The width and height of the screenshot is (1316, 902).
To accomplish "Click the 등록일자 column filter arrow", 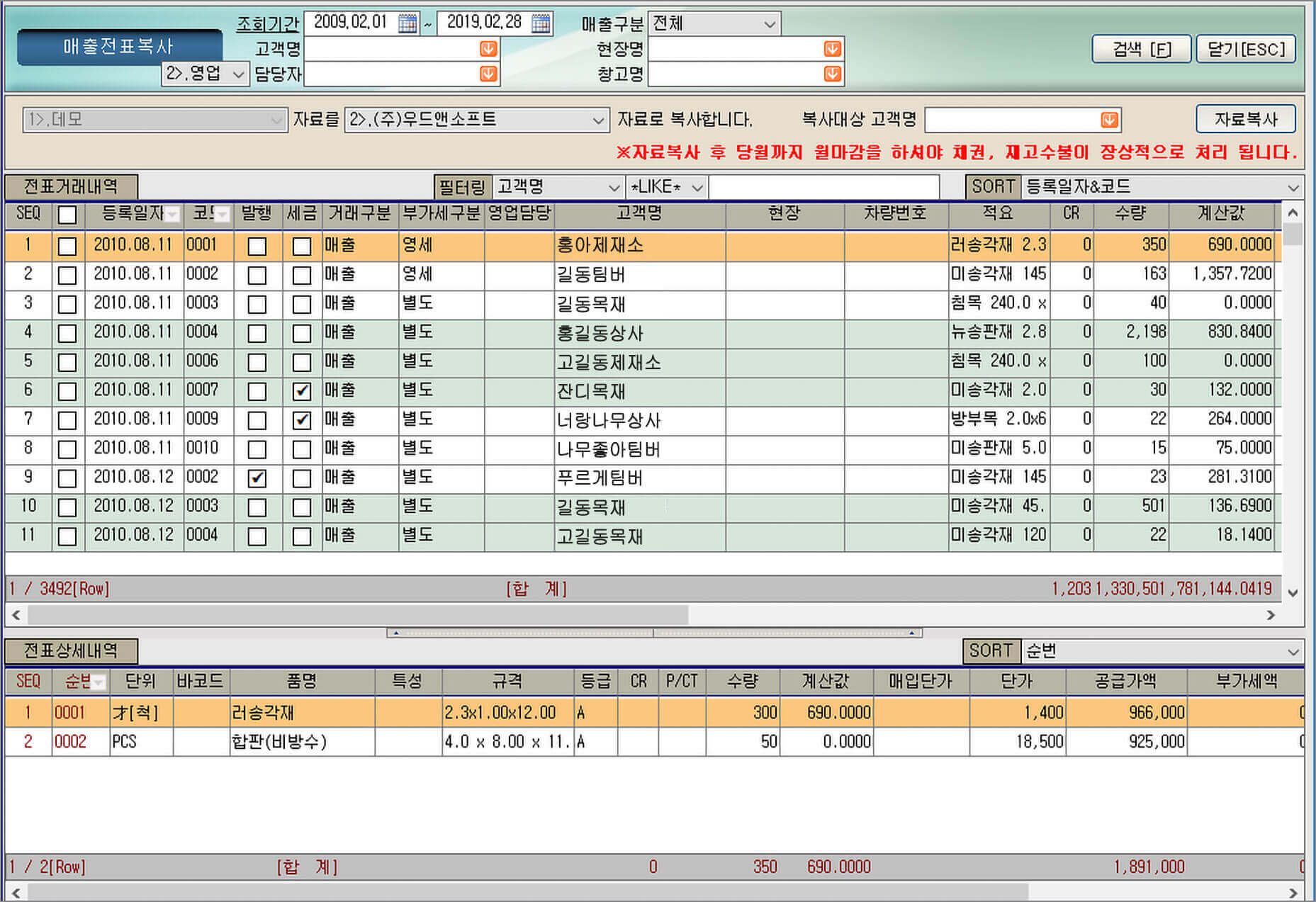I will pos(172,215).
